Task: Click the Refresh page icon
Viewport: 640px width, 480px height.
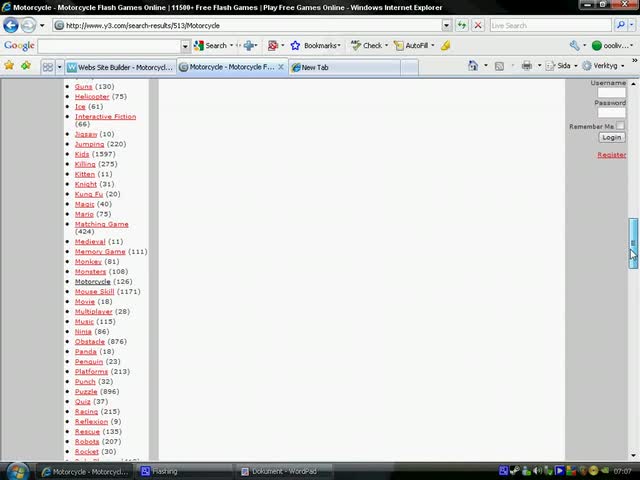Action: pos(462,25)
